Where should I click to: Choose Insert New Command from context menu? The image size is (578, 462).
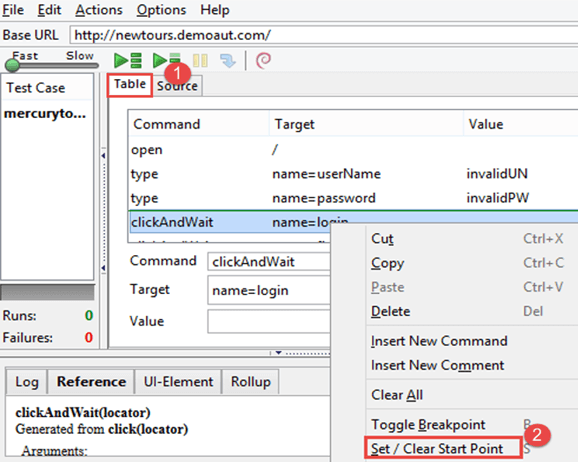(x=439, y=341)
